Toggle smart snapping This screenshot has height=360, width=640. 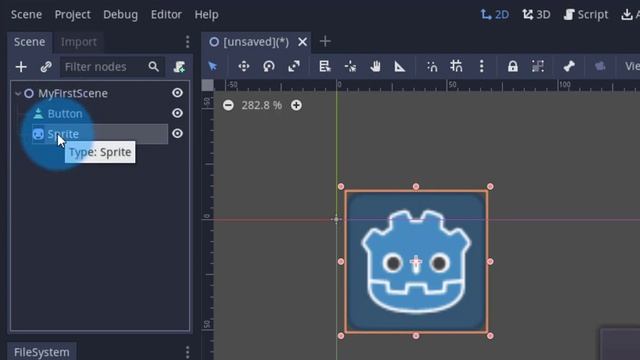click(x=432, y=66)
